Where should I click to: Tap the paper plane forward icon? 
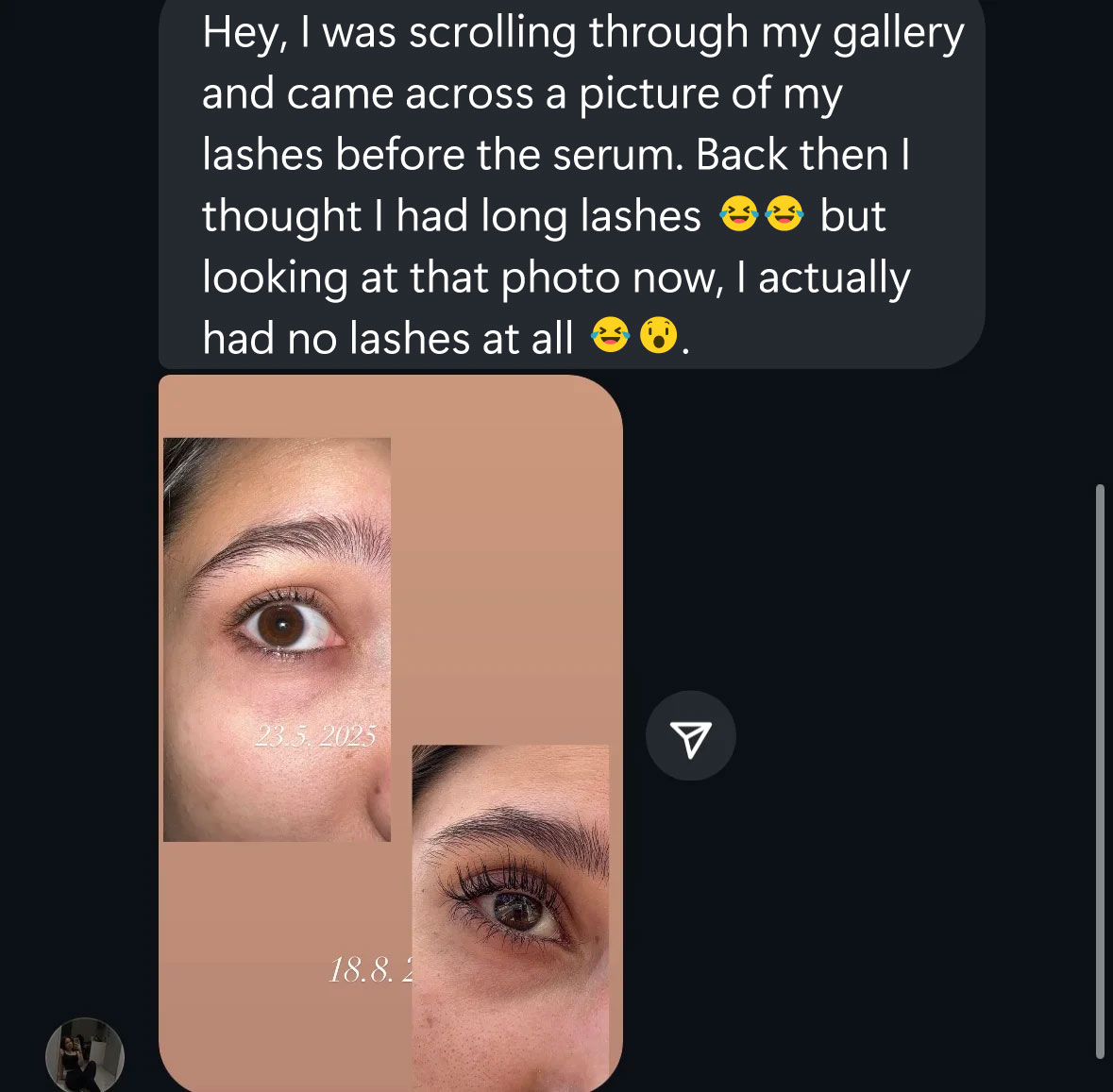click(690, 736)
